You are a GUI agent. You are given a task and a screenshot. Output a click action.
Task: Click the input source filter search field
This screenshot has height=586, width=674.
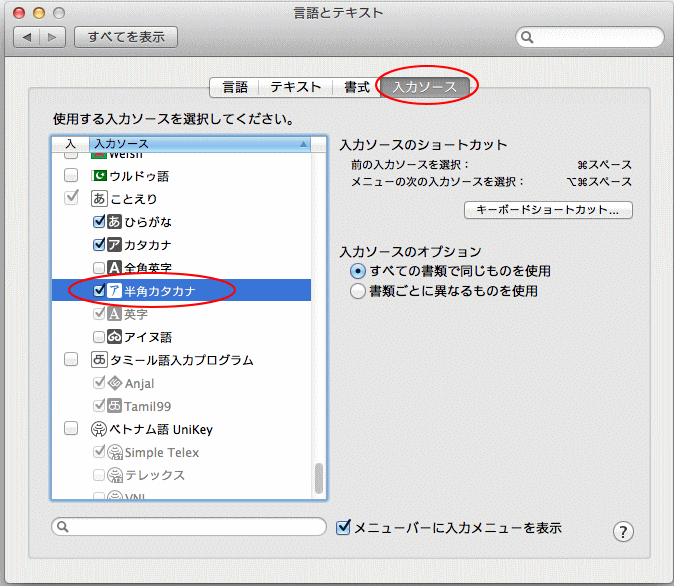189,527
